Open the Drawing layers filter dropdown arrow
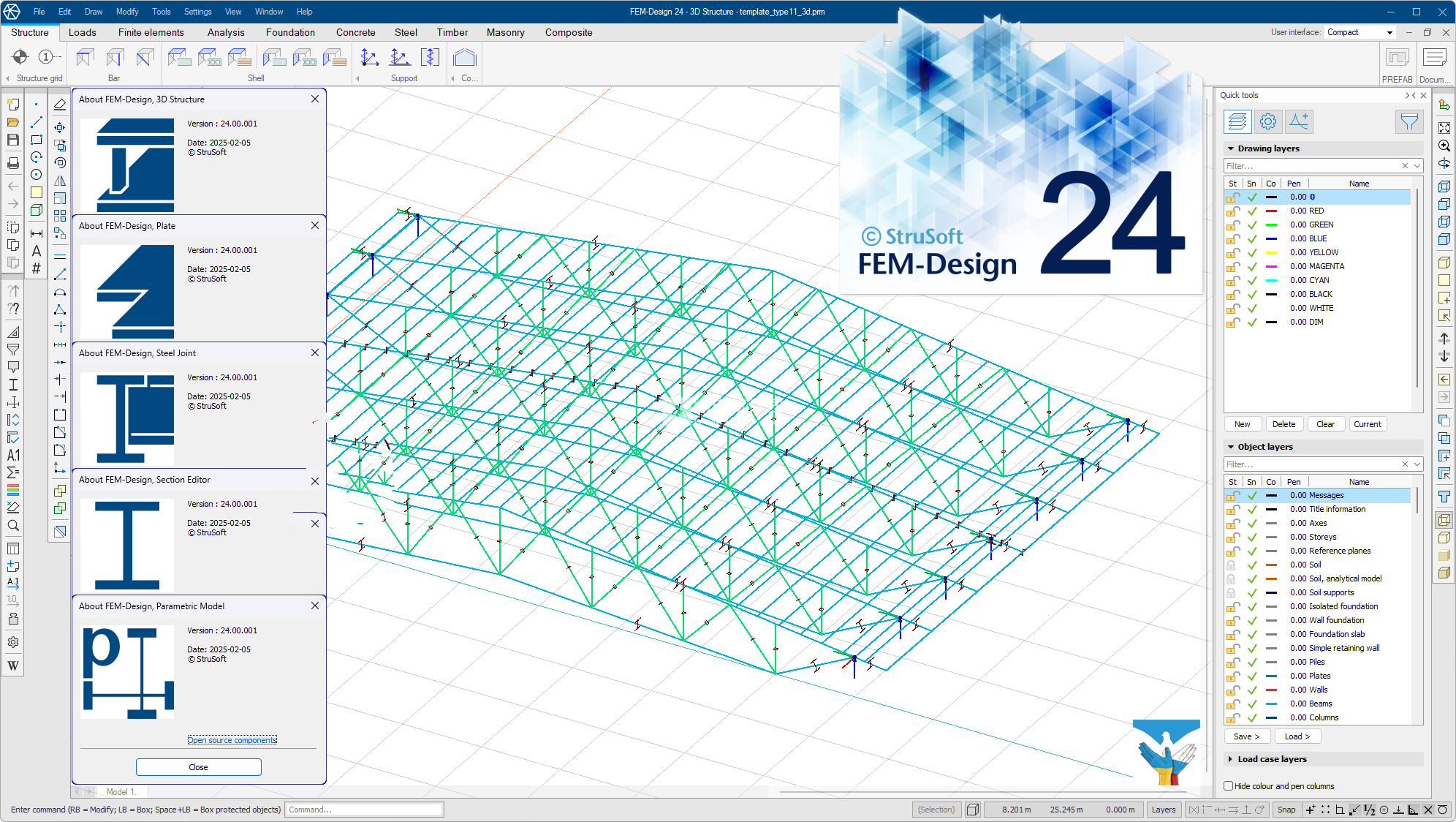This screenshot has width=1456, height=822. pos(1417,166)
